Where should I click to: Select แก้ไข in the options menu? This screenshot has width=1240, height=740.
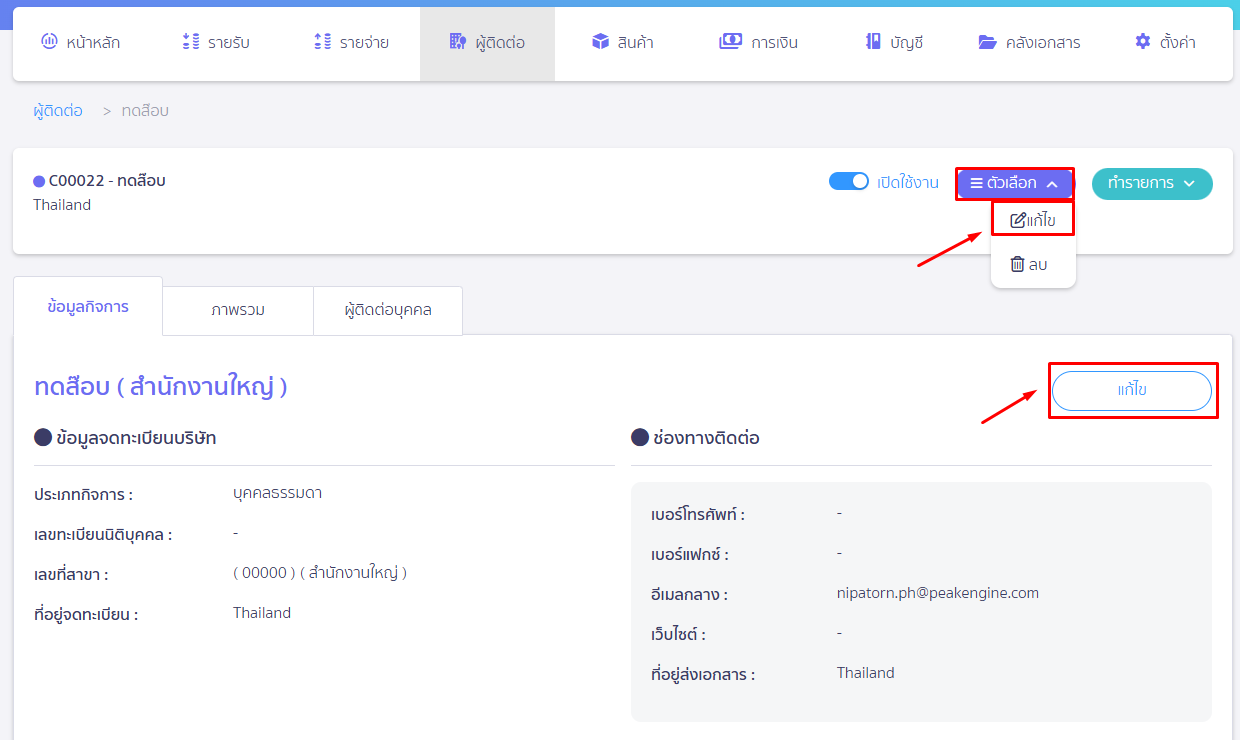pyautogui.click(x=1033, y=220)
